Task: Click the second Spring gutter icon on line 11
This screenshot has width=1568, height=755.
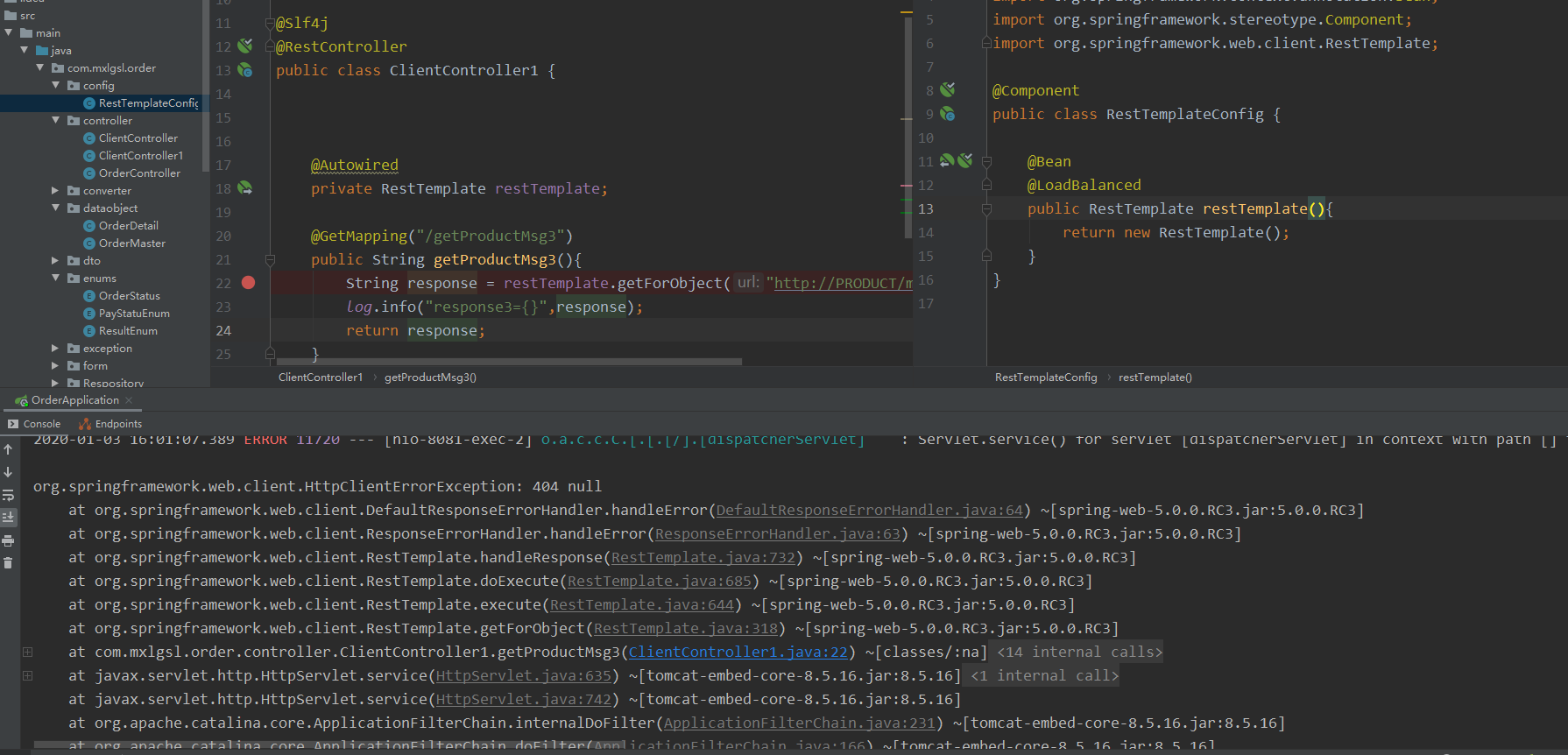Action: [x=965, y=161]
